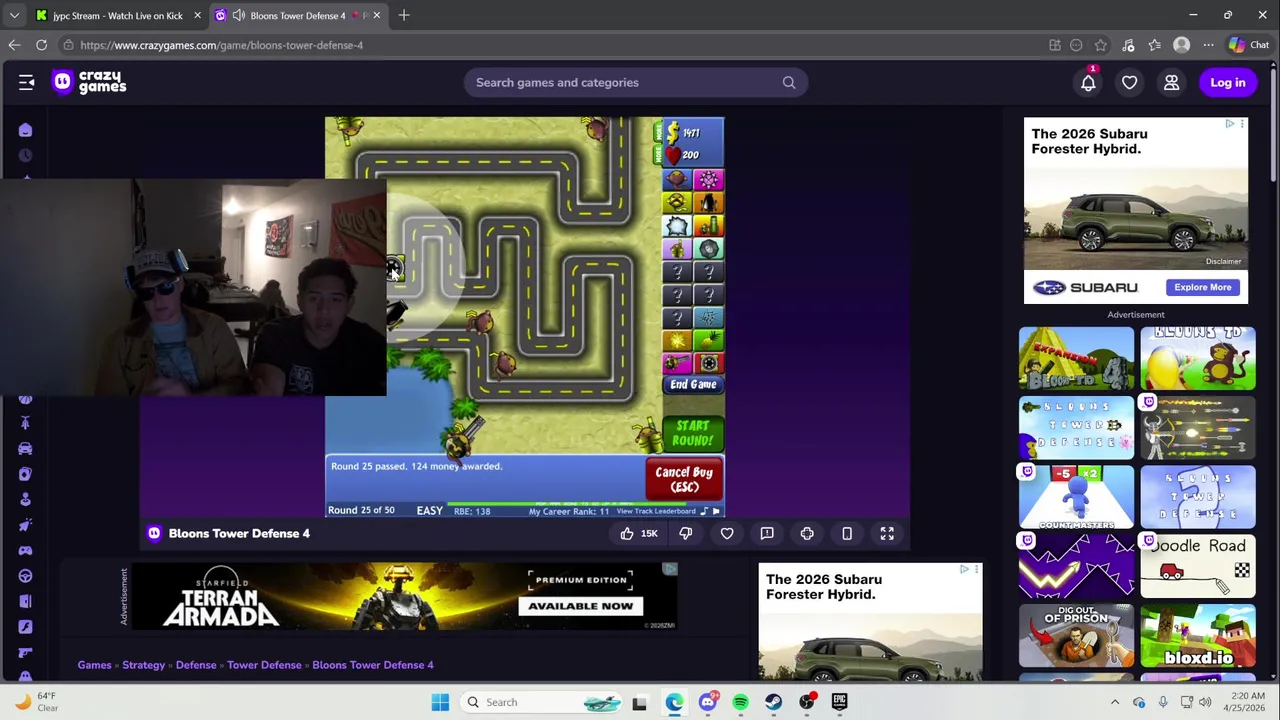Click Tower Defense breadcrumb link

264,665
